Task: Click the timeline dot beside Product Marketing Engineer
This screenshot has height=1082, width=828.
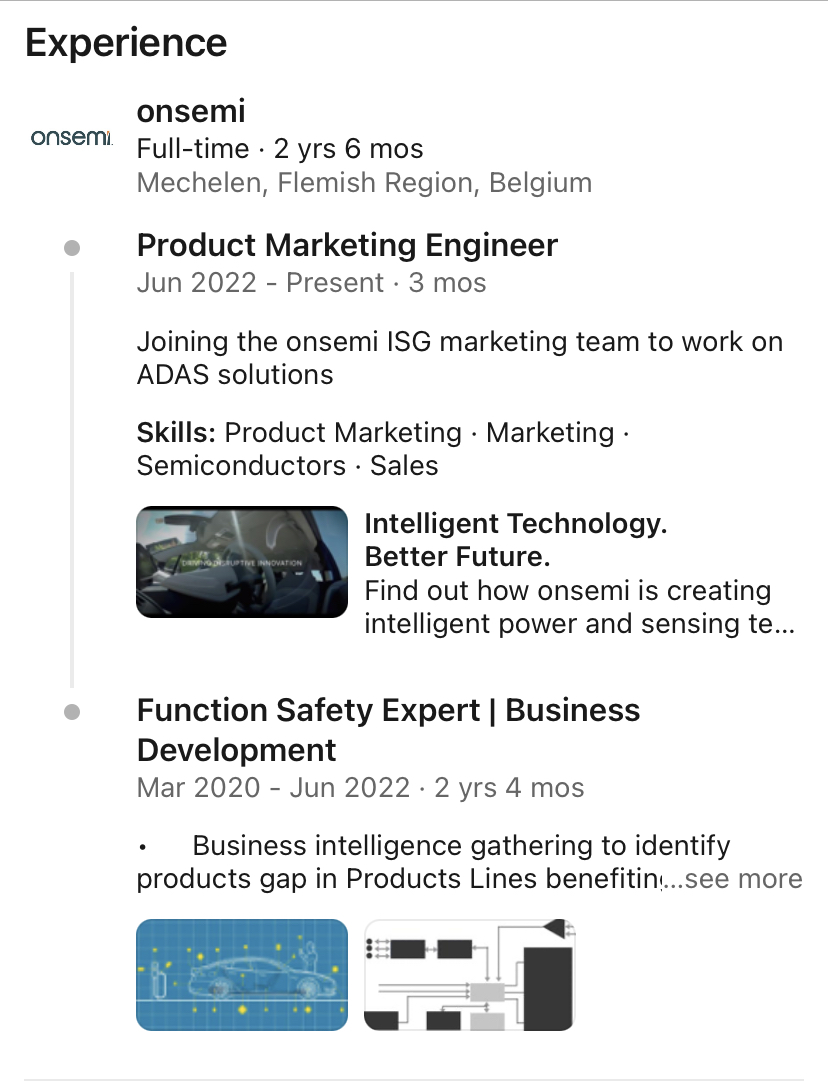Action: point(71,247)
